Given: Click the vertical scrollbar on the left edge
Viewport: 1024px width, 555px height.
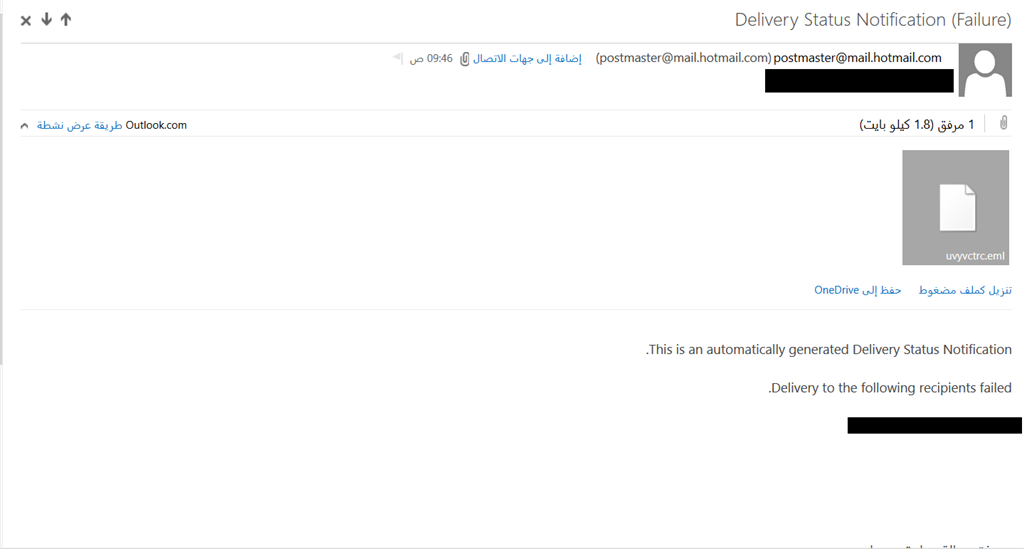Looking at the screenshot, I should [x=1, y=189].
